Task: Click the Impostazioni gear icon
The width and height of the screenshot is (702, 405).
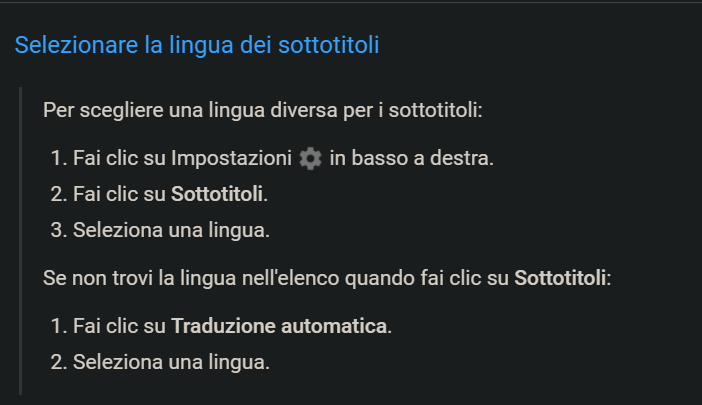Action: coord(311,158)
